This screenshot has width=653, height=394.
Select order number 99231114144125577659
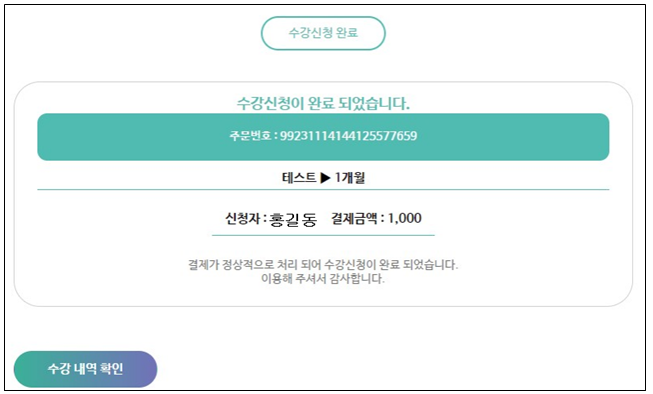click(349, 136)
